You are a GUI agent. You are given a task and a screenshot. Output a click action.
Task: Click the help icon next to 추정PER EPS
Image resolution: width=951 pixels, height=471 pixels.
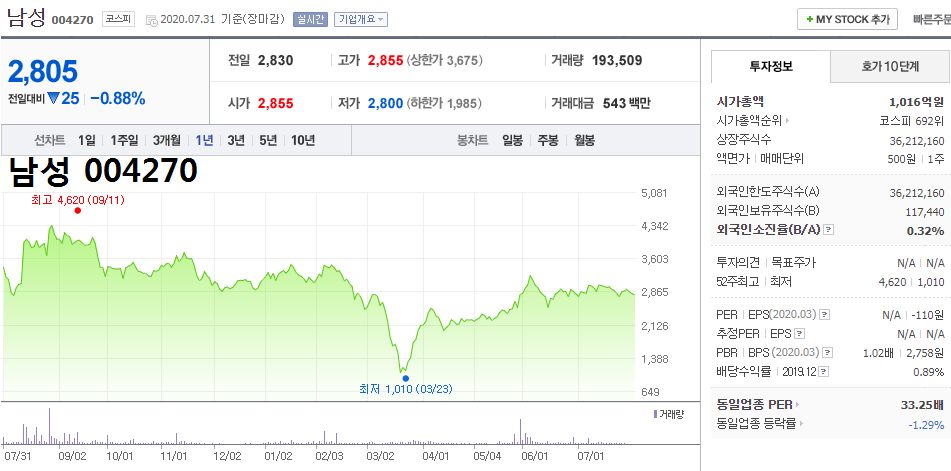pyautogui.click(x=800, y=333)
